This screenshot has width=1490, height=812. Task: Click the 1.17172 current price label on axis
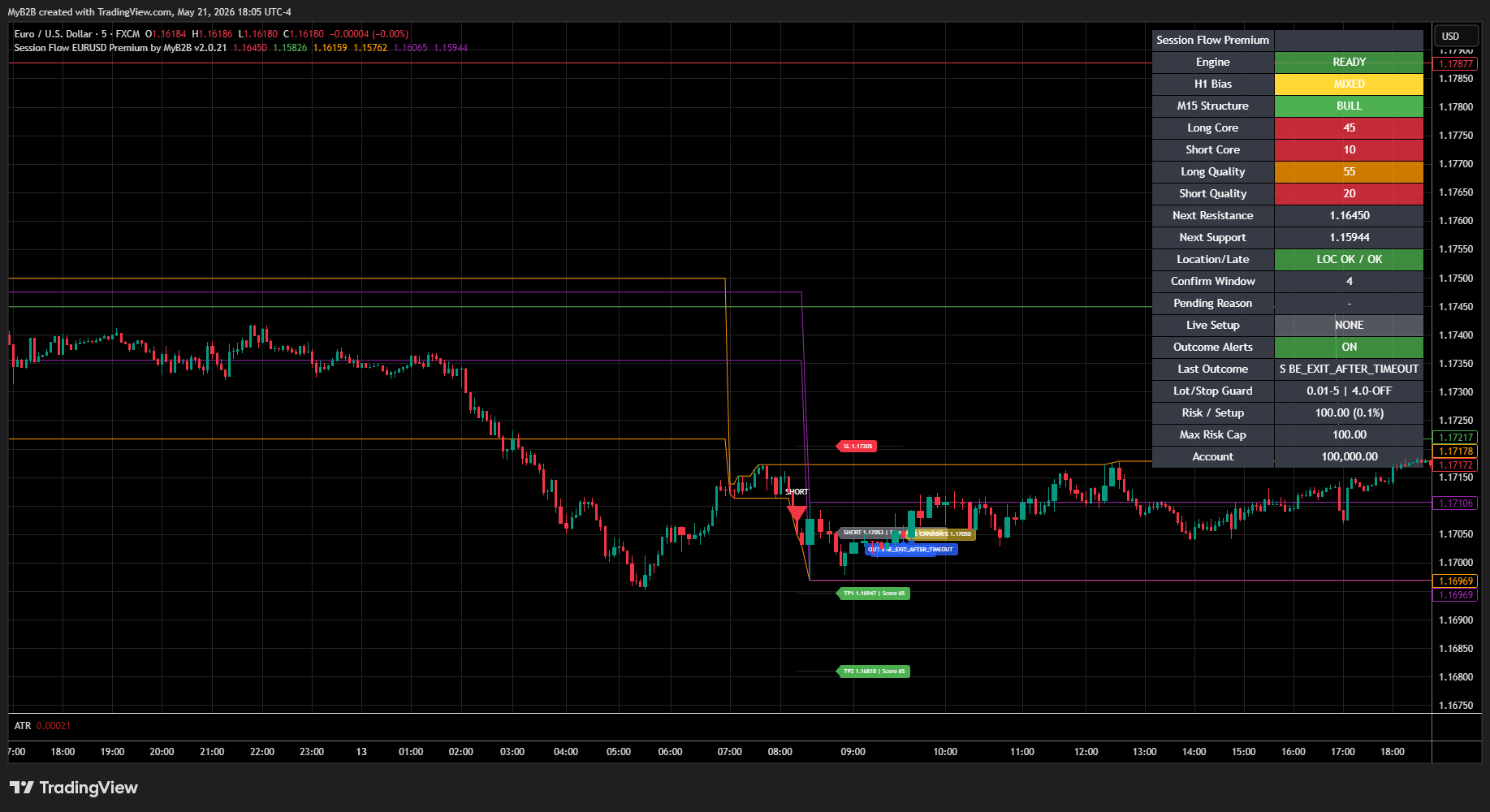1456,465
